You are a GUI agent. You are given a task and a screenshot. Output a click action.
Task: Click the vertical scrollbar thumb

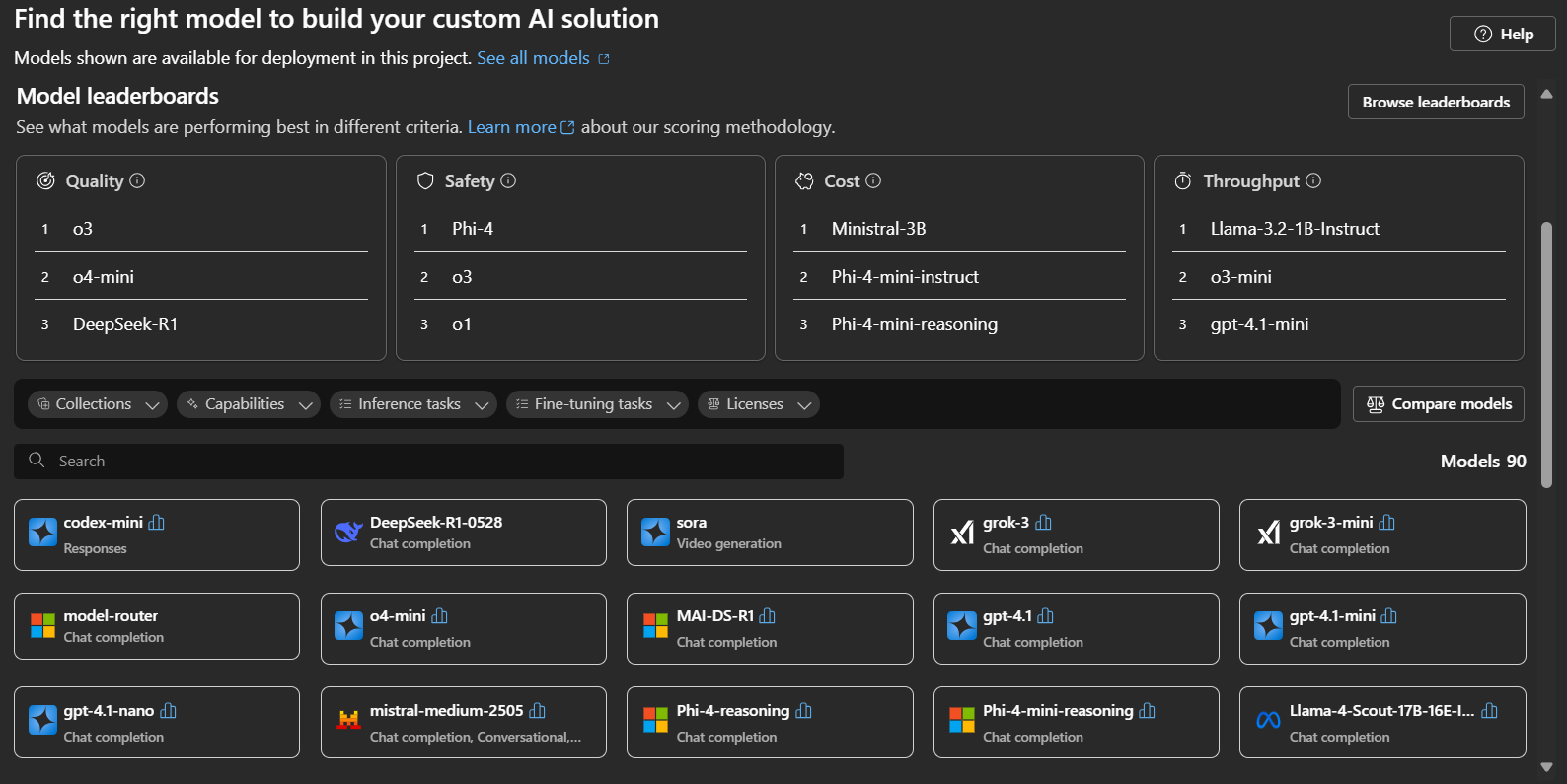tap(1546, 355)
